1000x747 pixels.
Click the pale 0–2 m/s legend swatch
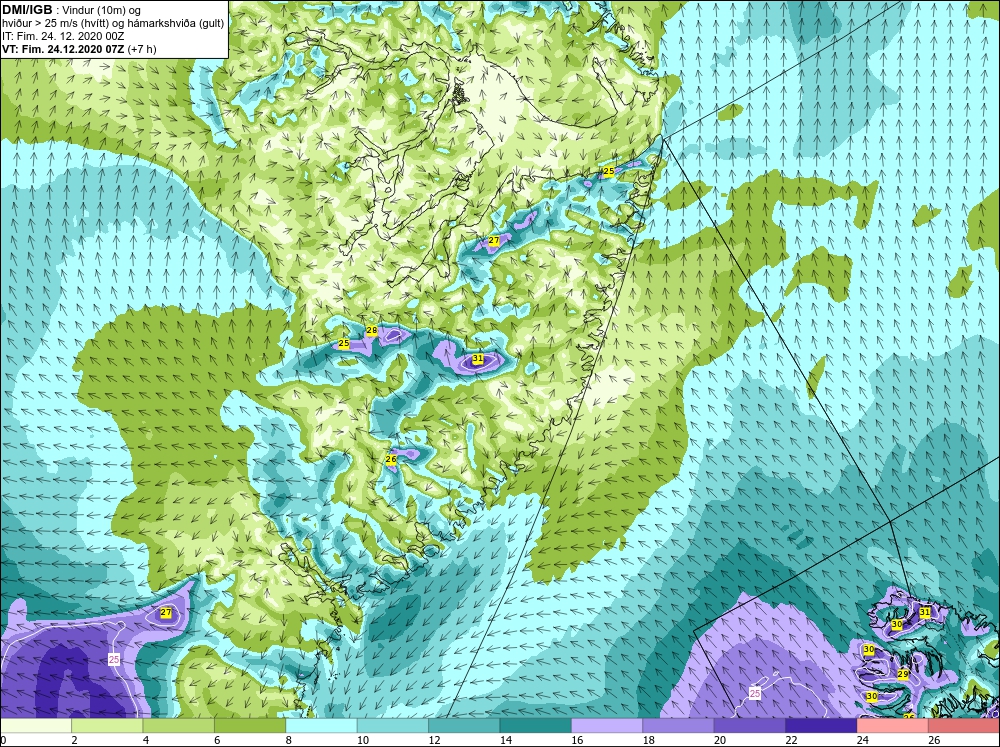[36, 726]
